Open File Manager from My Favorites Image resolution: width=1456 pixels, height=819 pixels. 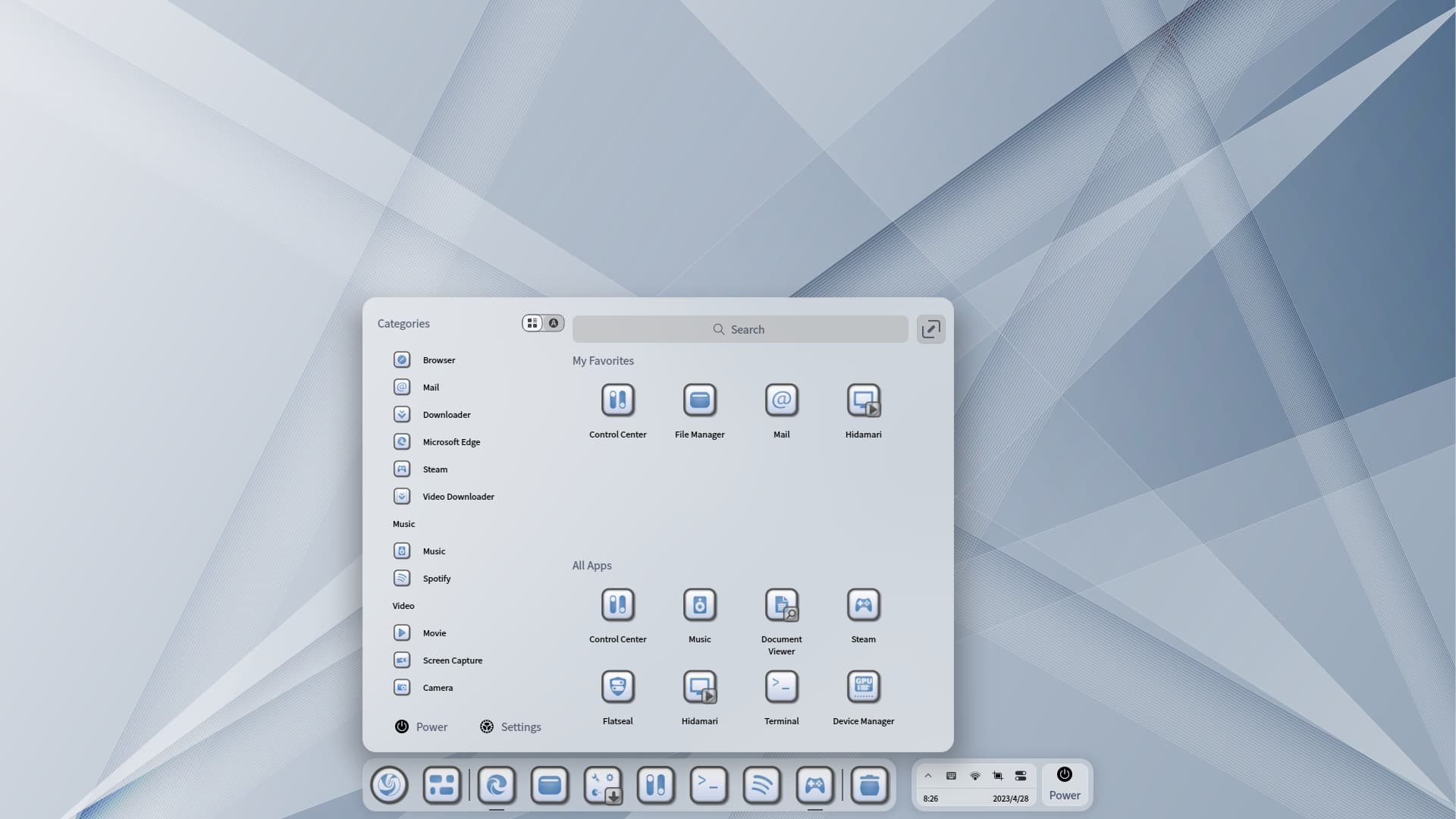point(699,400)
